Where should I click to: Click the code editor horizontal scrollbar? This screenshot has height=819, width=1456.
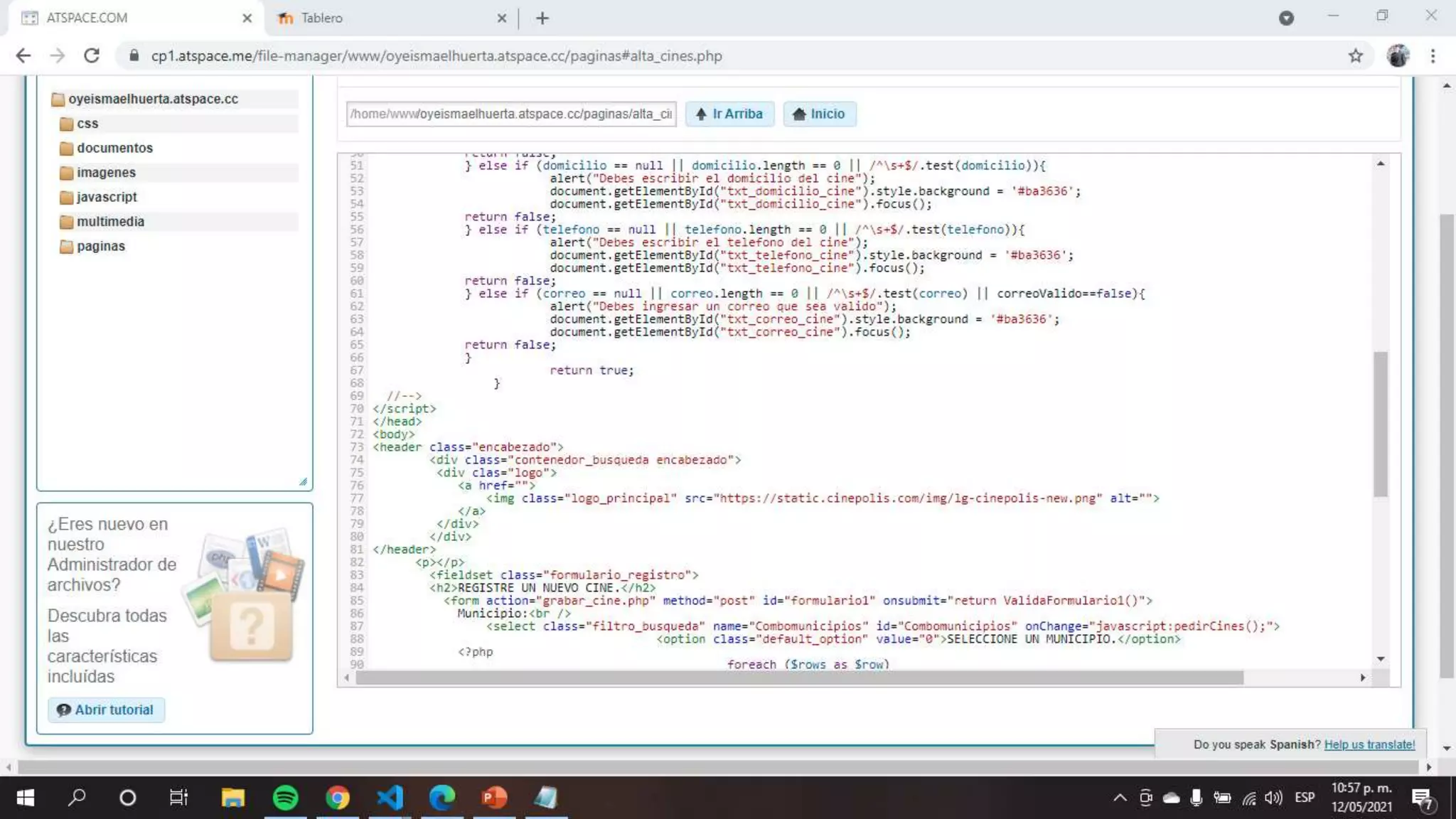(799, 678)
